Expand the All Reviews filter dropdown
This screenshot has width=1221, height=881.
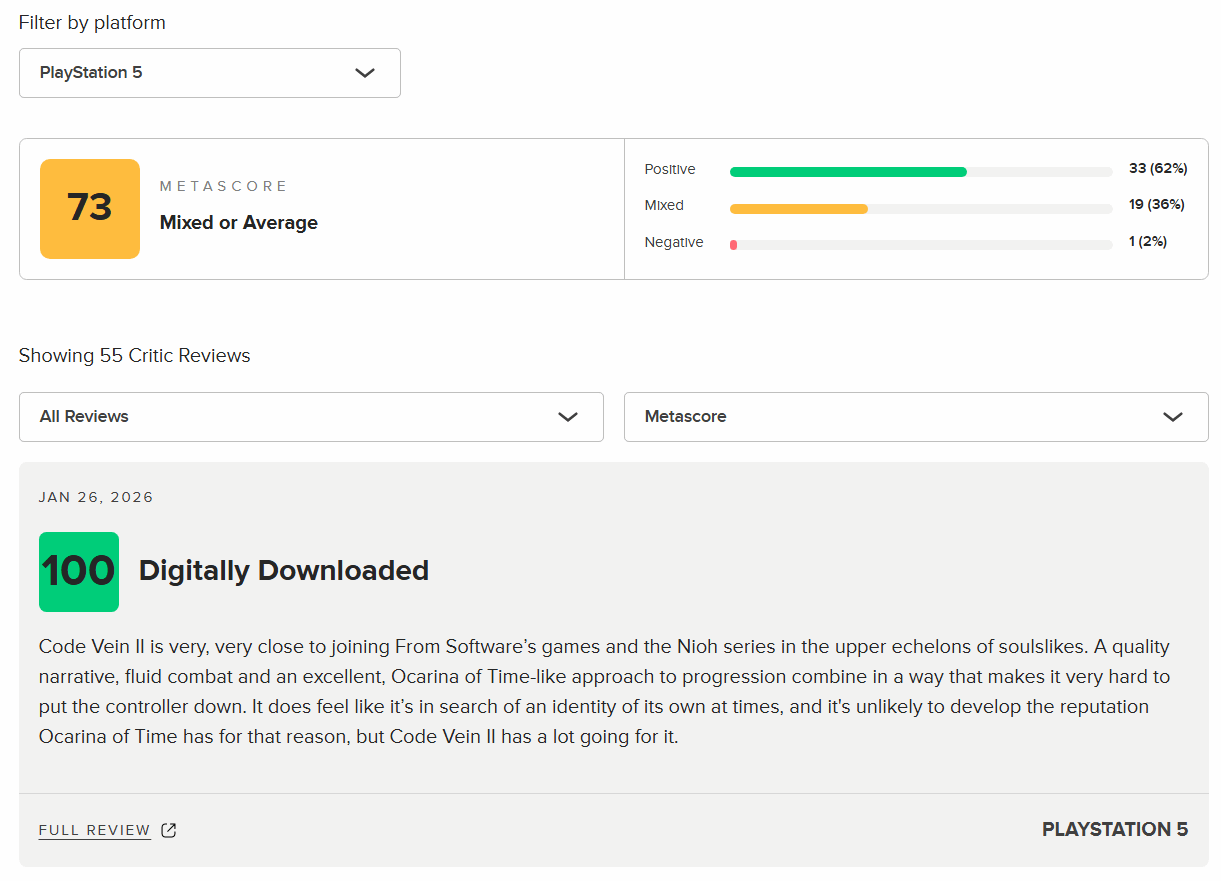click(x=310, y=417)
